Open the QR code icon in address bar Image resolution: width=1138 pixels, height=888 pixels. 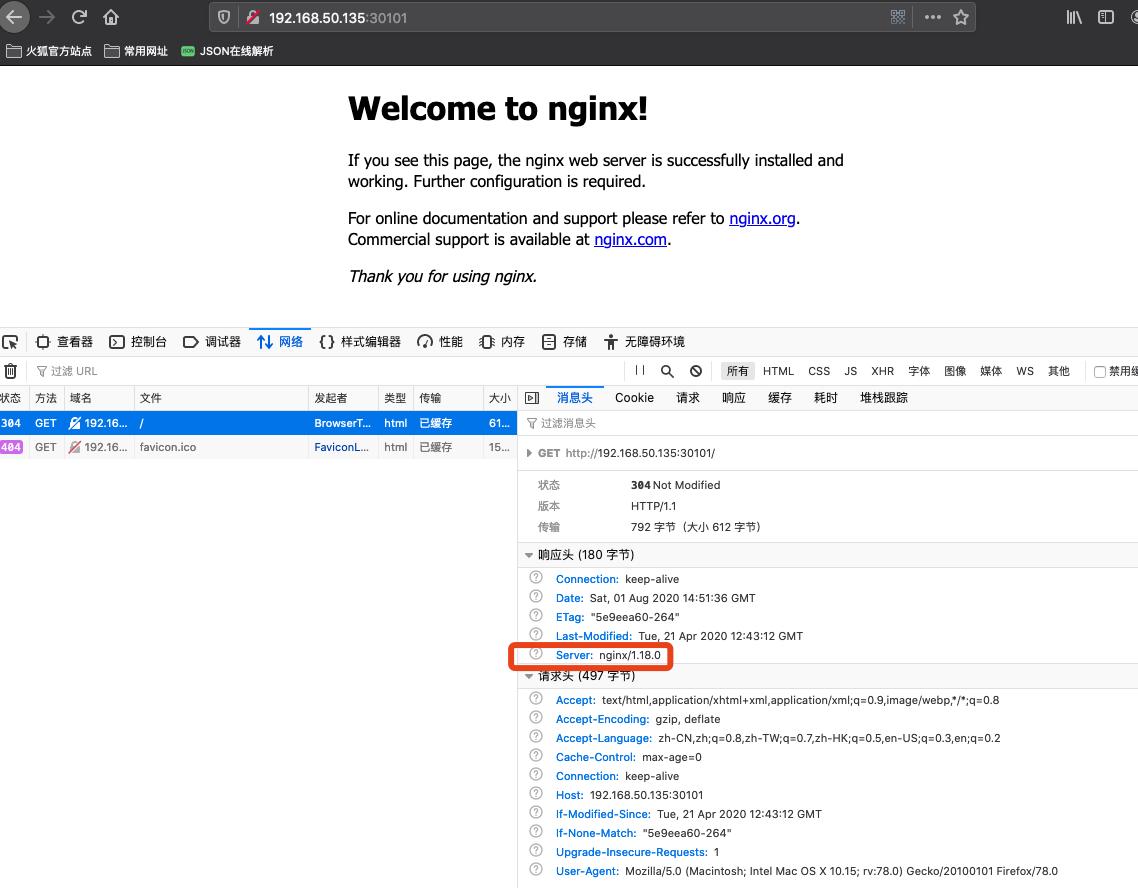(898, 17)
